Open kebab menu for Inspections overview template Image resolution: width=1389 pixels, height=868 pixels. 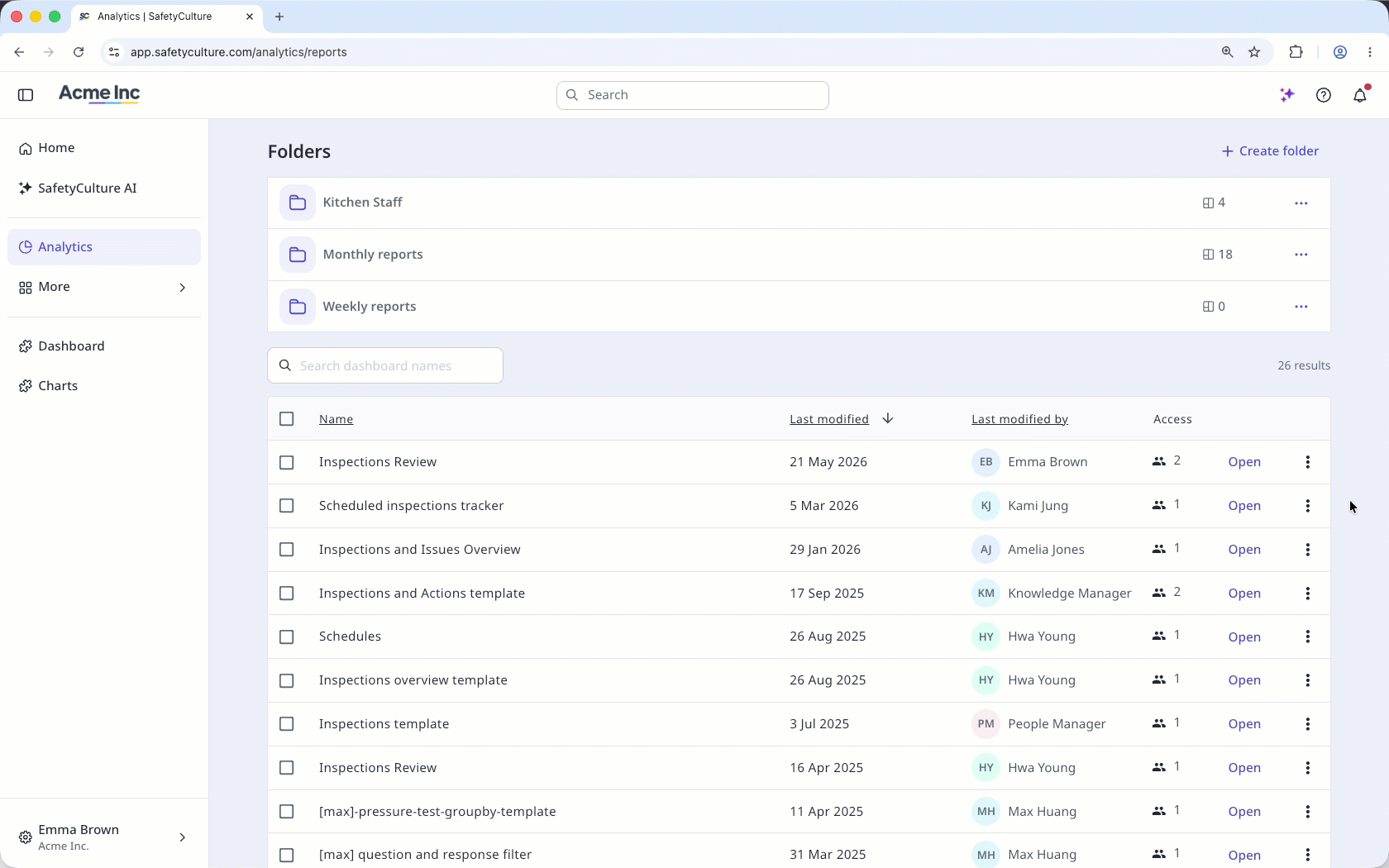coord(1308,680)
